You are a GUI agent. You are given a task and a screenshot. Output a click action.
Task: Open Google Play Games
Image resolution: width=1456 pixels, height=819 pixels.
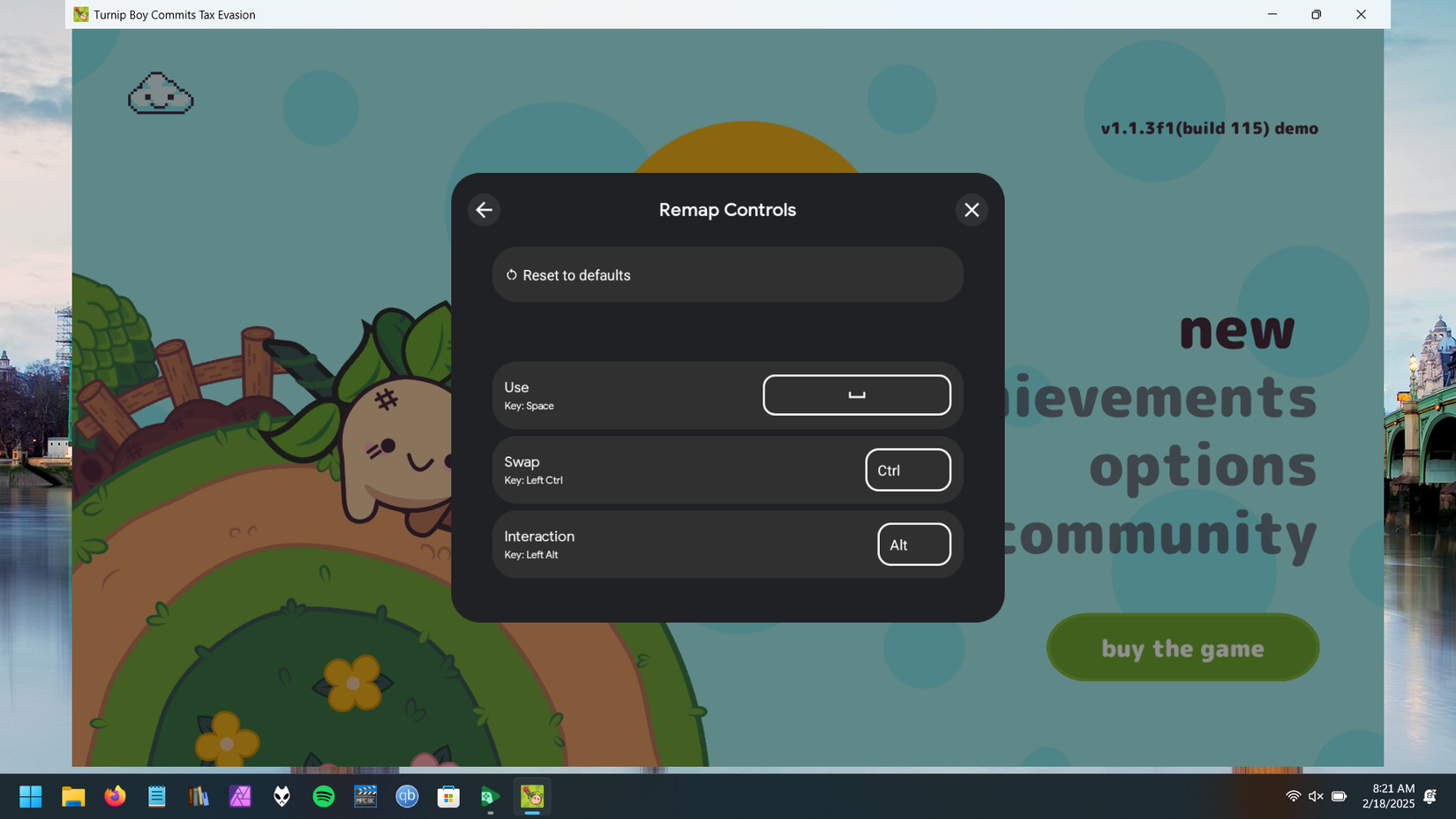[x=490, y=796]
